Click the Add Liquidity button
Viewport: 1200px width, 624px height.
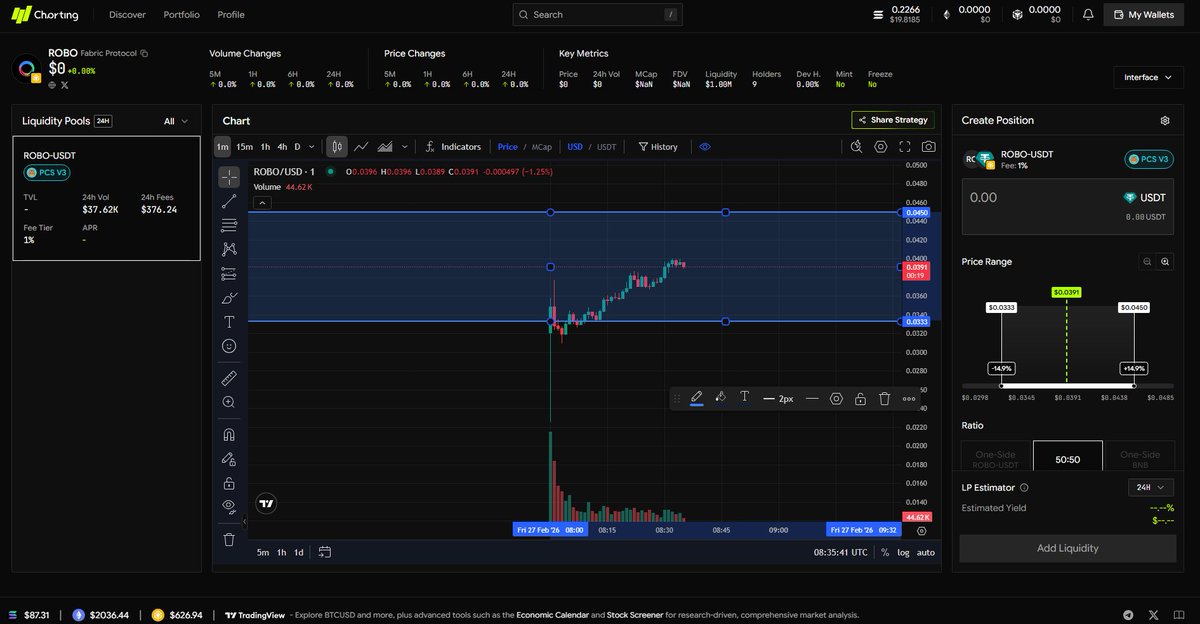(x=1067, y=548)
